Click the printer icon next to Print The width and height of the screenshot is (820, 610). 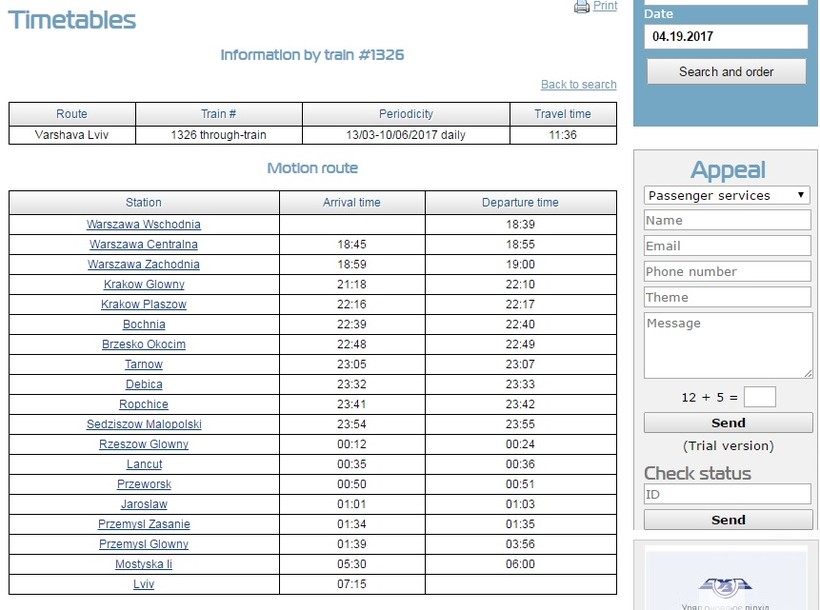coord(582,7)
